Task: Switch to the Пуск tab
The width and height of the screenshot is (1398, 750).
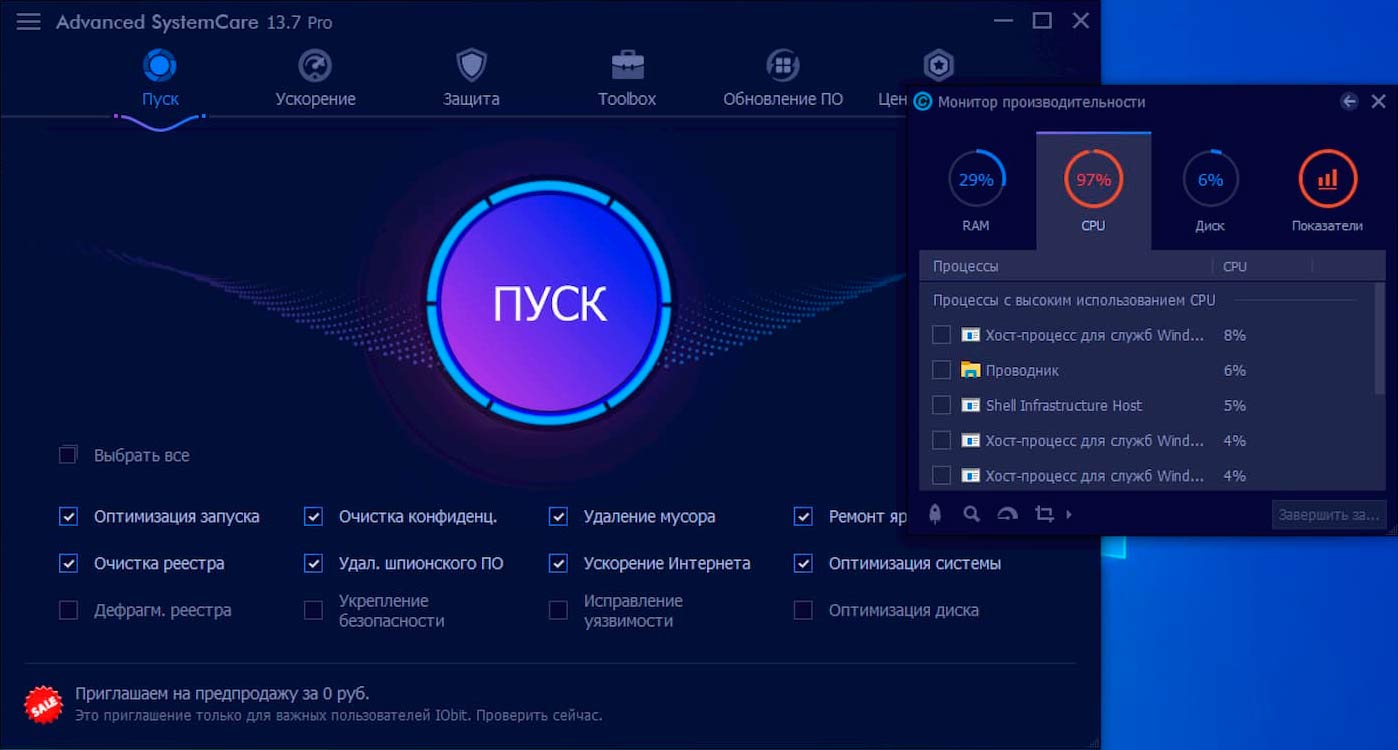Action: (160, 79)
